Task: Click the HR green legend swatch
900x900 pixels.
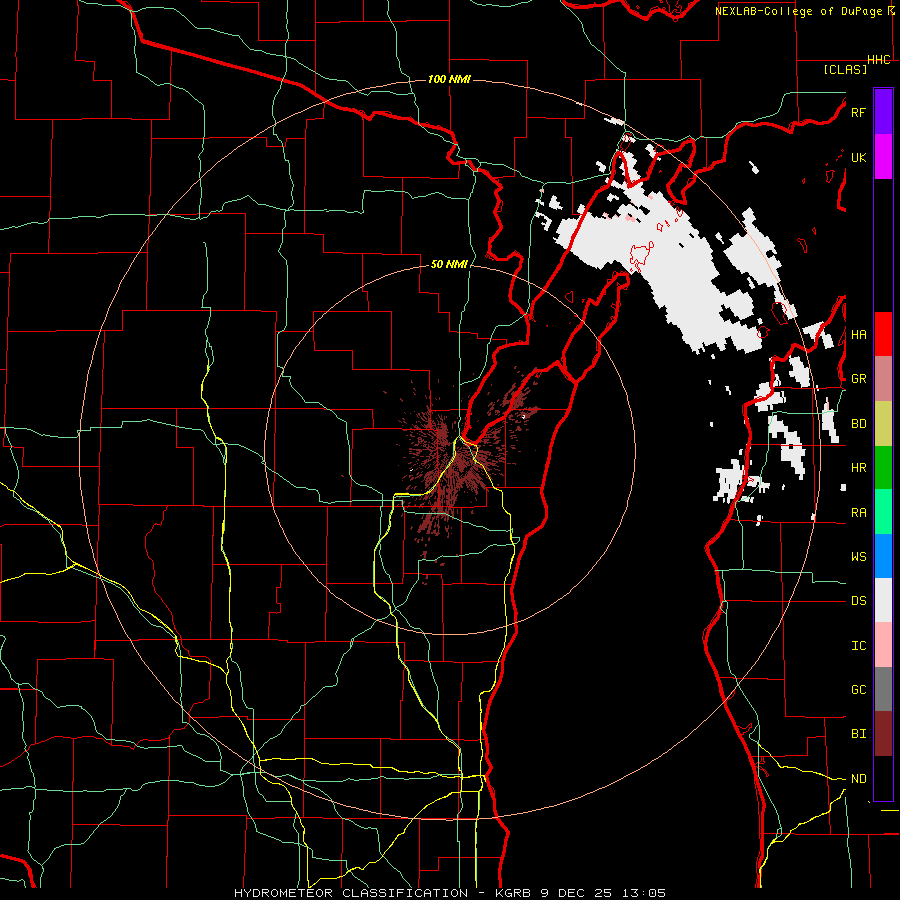Action: coord(883,468)
